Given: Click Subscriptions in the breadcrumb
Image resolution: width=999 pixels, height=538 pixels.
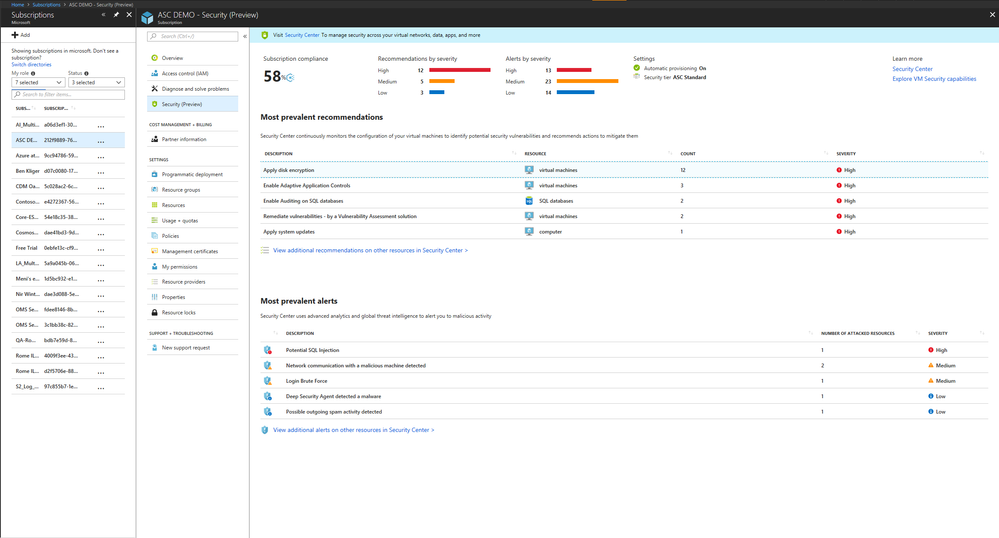Looking at the screenshot, I should (x=47, y=4).
